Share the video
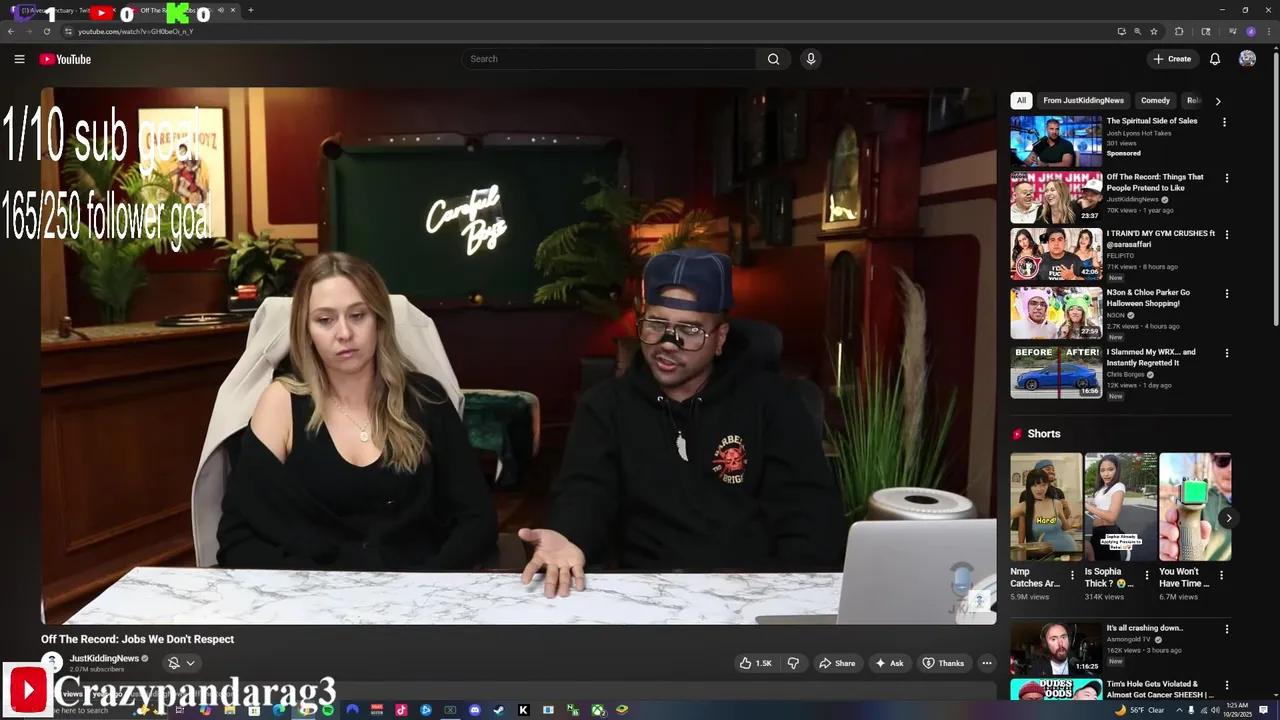Screen dimensions: 1280x720 [x=837, y=663]
